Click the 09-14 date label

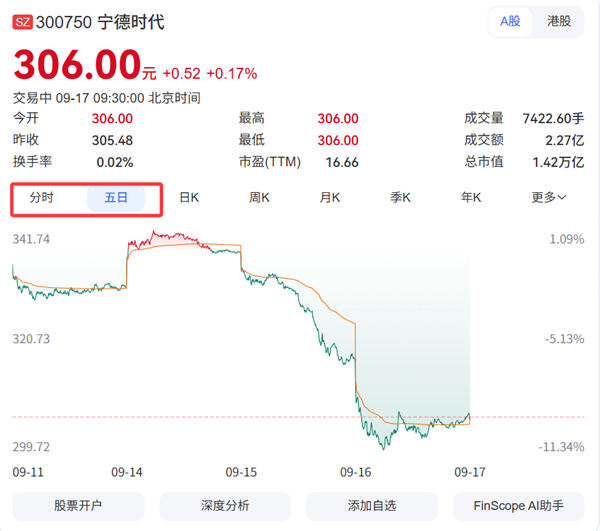[x=127, y=472]
